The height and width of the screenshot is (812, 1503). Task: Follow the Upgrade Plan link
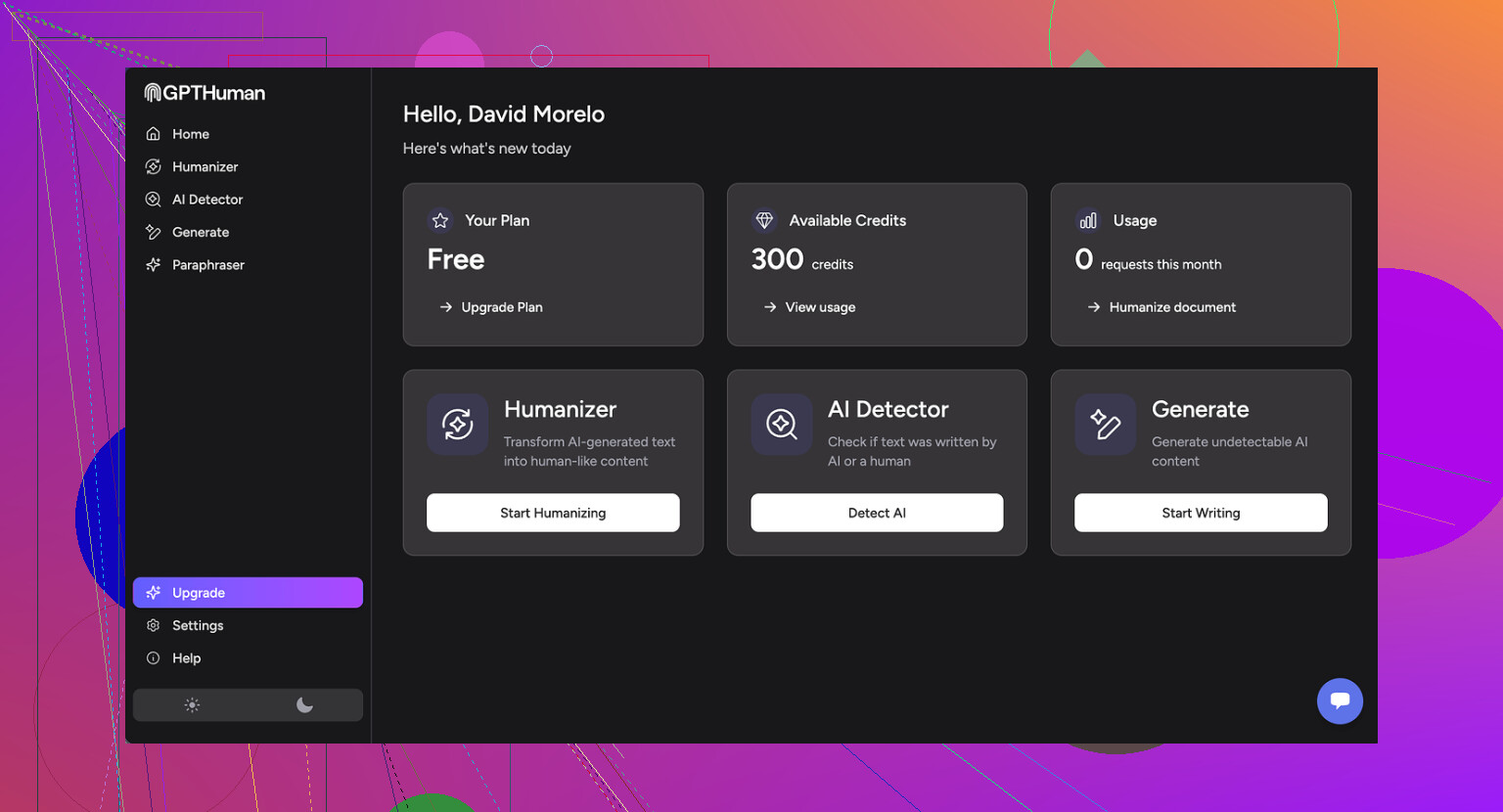click(501, 307)
